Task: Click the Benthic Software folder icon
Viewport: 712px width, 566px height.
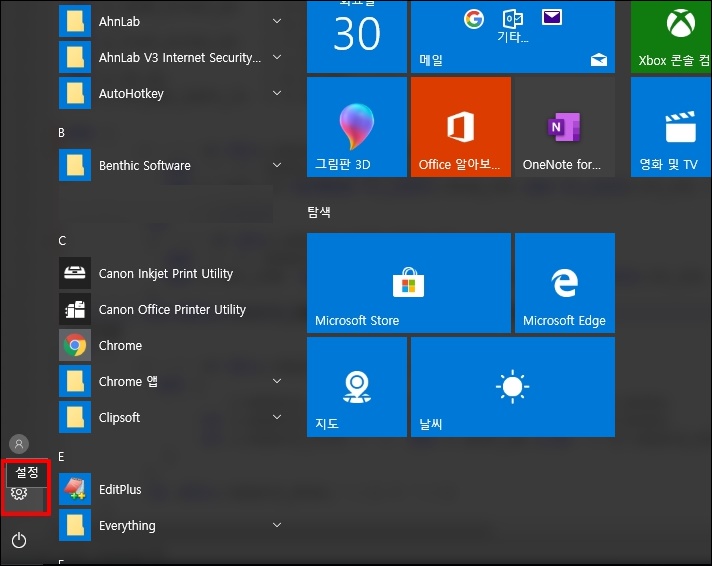Action: point(75,165)
